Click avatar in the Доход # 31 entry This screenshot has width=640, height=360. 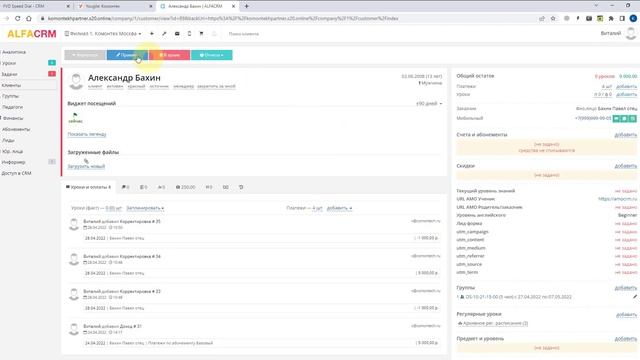click(74, 329)
